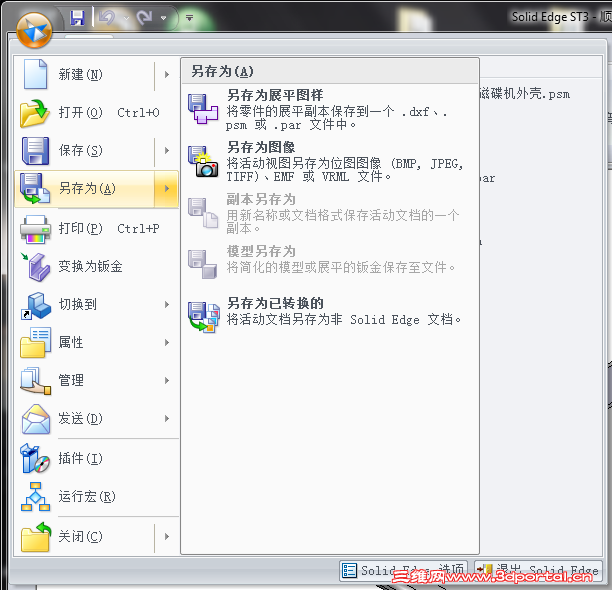Open Customize Quick Access Toolbar dropdown
Screen dimensions: 612x590
[x=189, y=18]
